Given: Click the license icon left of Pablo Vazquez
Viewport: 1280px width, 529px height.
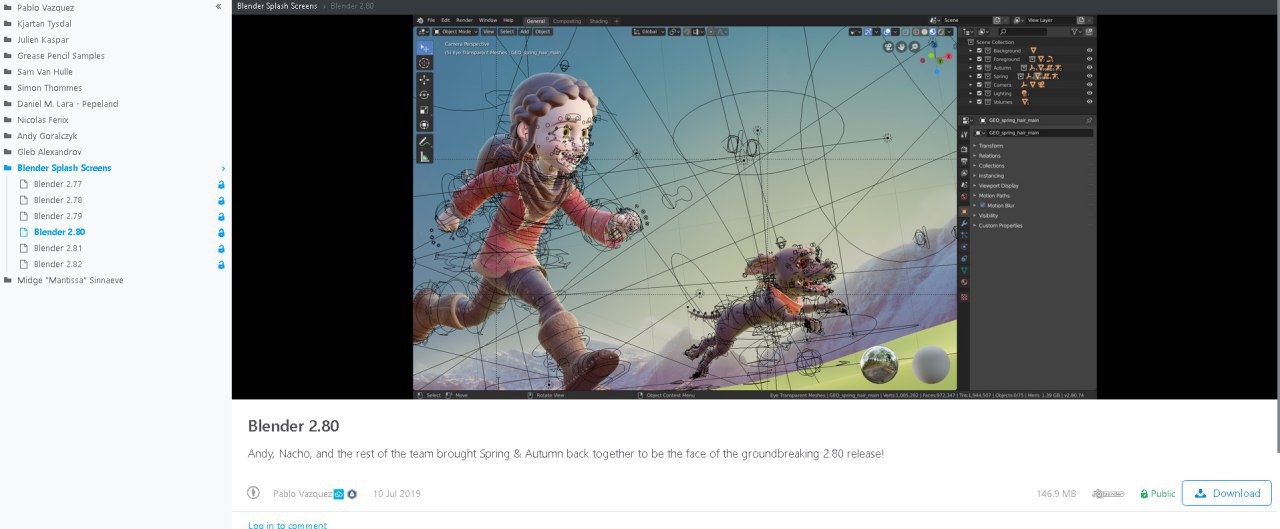Looking at the screenshot, I should click(x=254, y=493).
